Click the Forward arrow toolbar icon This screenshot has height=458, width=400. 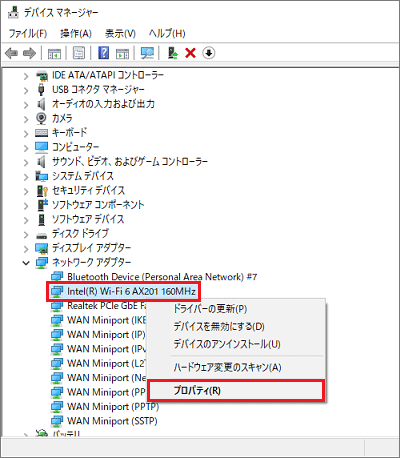(x=29, y=53)
